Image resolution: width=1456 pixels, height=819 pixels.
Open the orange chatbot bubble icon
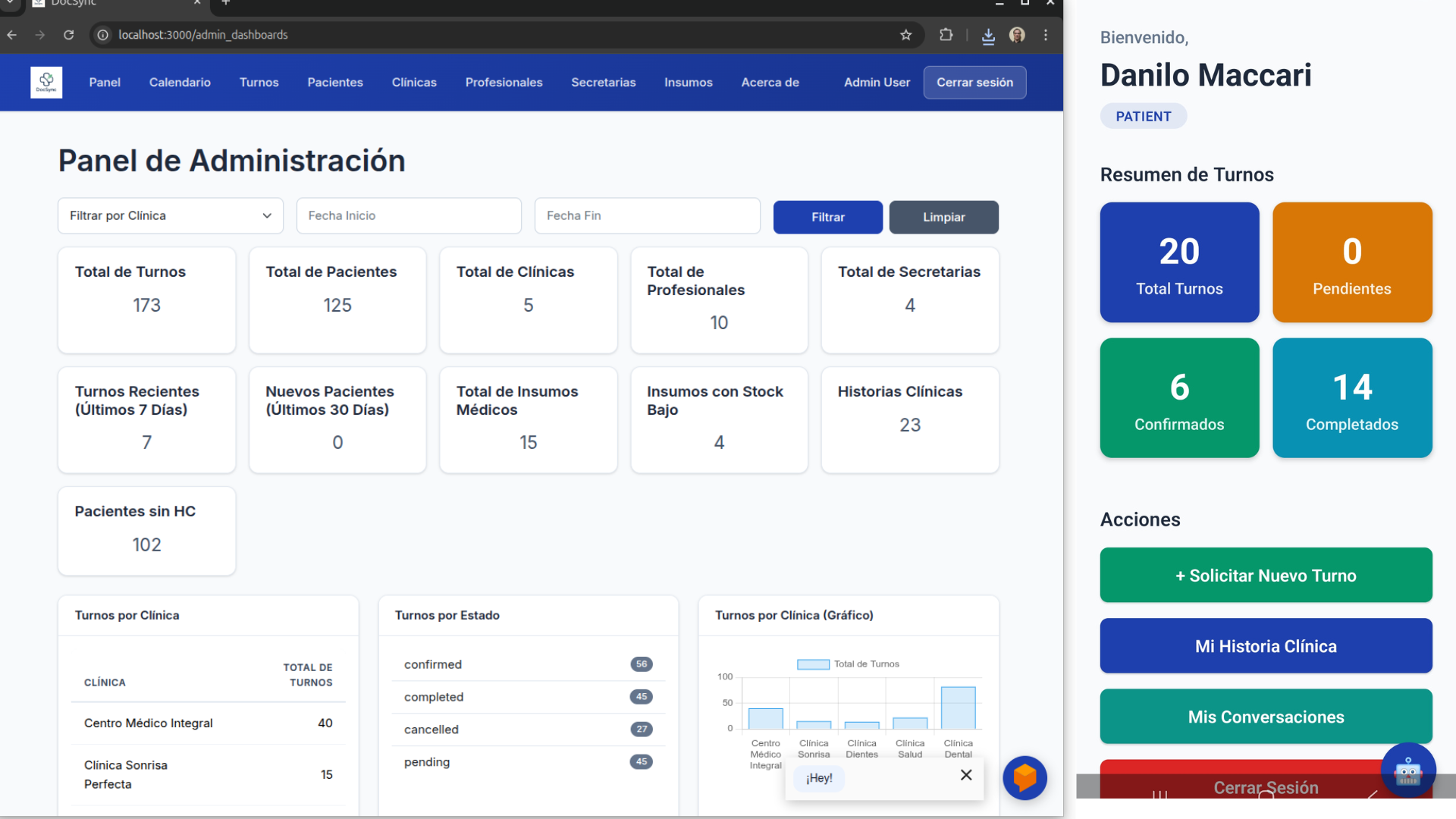[x=1025, y=777]
